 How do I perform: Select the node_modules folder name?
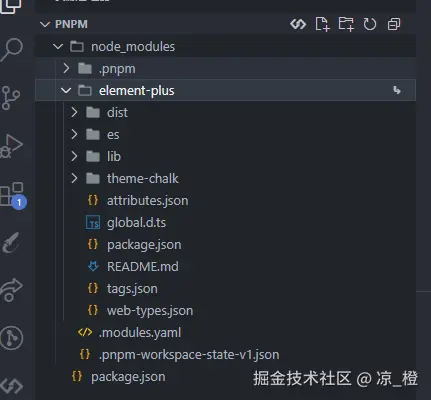coord(133,47)
